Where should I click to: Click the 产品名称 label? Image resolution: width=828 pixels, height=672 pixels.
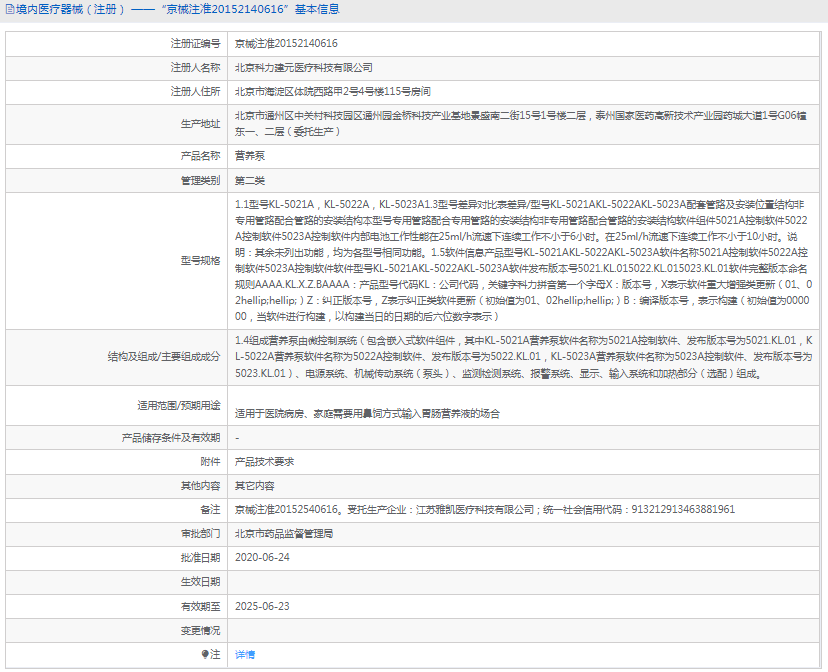pos(201,156)
